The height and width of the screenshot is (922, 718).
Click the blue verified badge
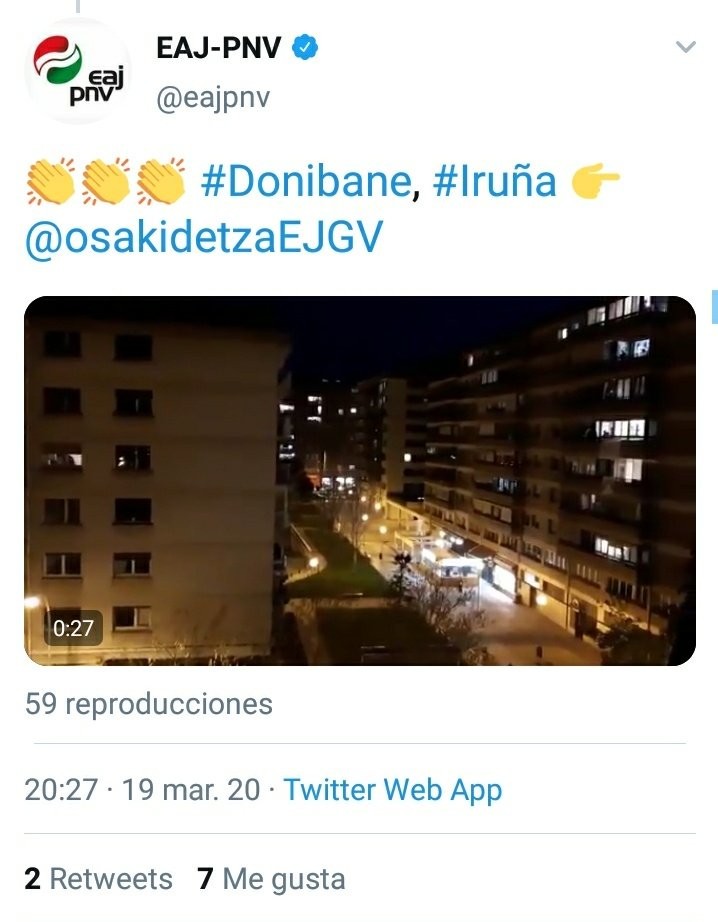(x=305, y=47)
